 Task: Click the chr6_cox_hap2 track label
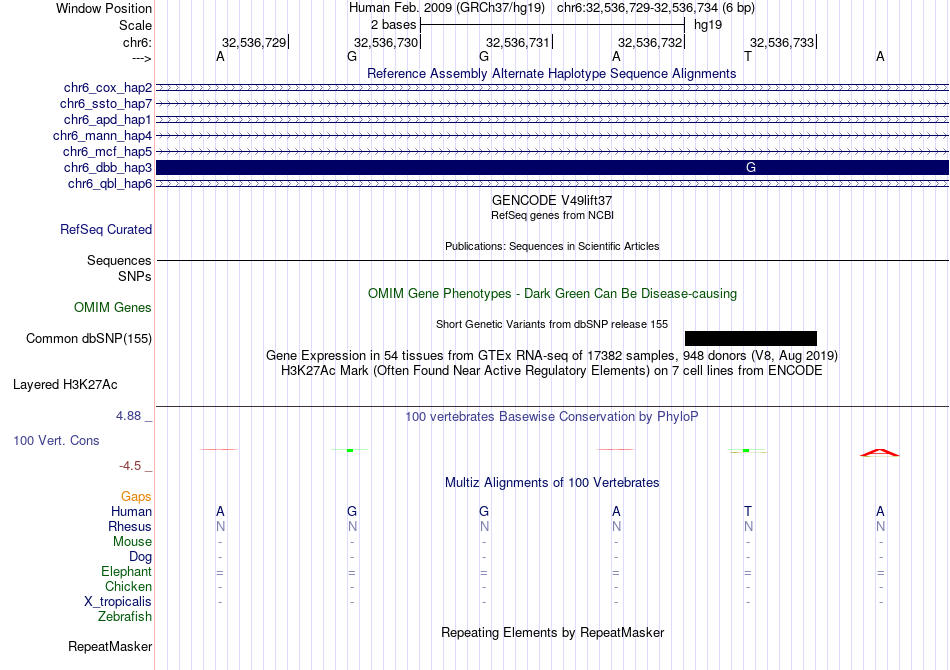pos(108,88)
